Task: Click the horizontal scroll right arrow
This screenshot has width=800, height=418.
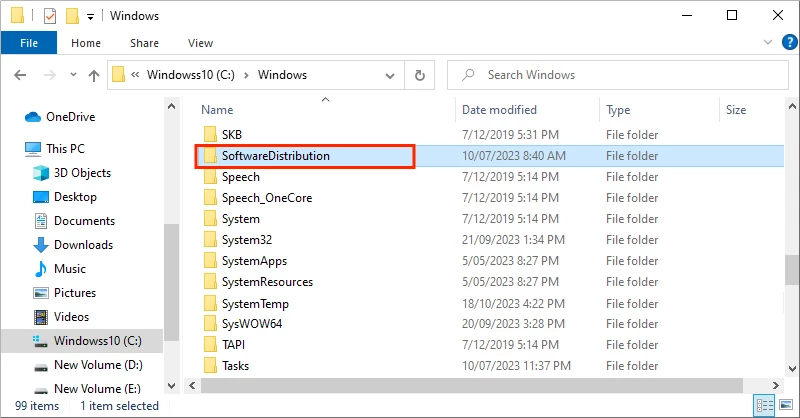Action: click(776, 385)
